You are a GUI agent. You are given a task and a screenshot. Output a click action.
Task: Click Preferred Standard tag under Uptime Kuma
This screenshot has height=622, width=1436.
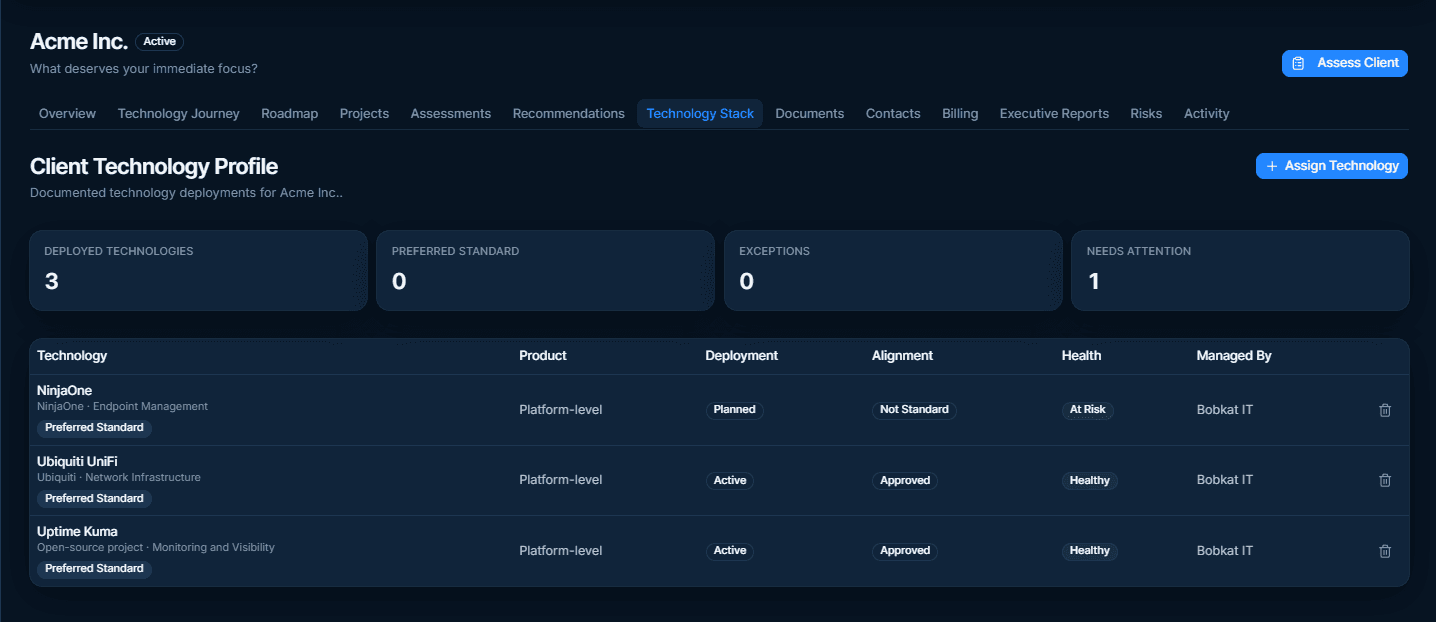tap(94, 568)
